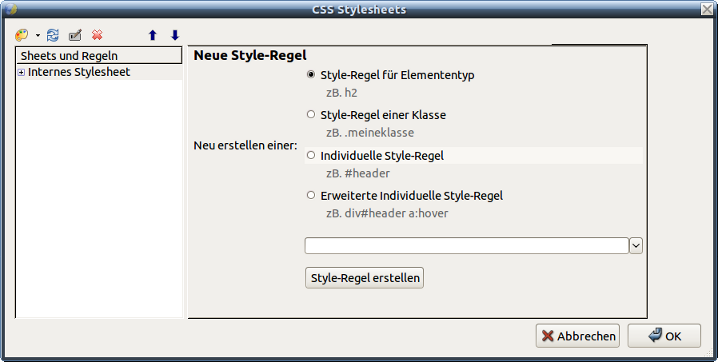Click the 'zB. #header' example text

tap(358, 173)
